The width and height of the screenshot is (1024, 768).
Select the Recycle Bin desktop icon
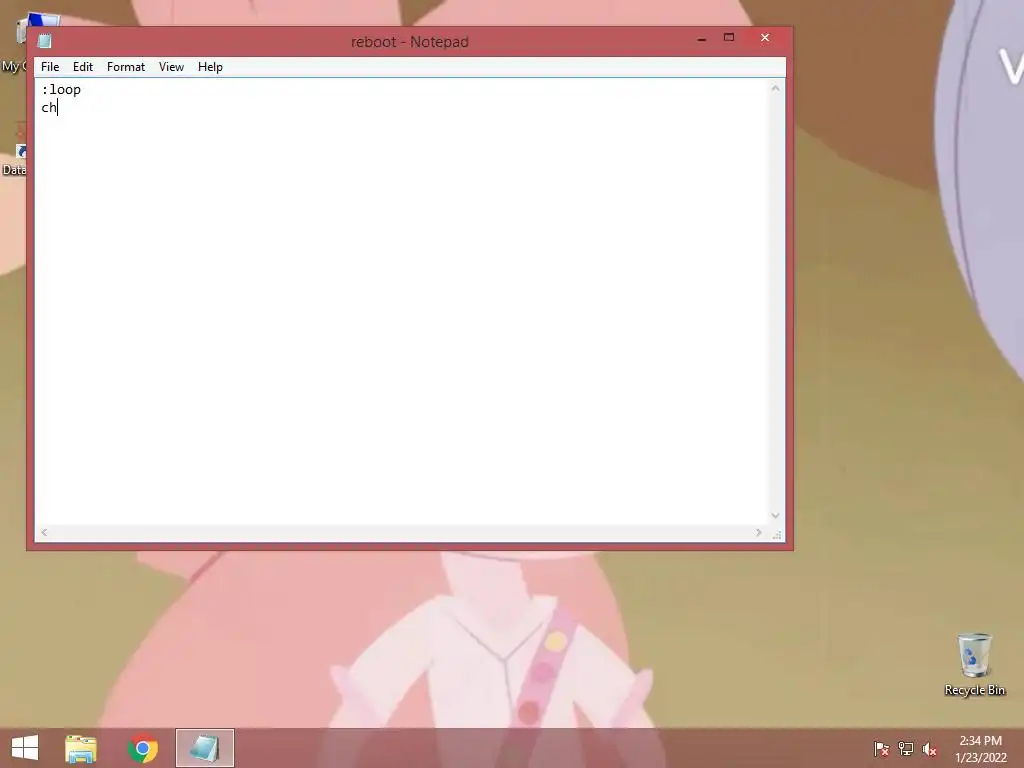[974, 664]
